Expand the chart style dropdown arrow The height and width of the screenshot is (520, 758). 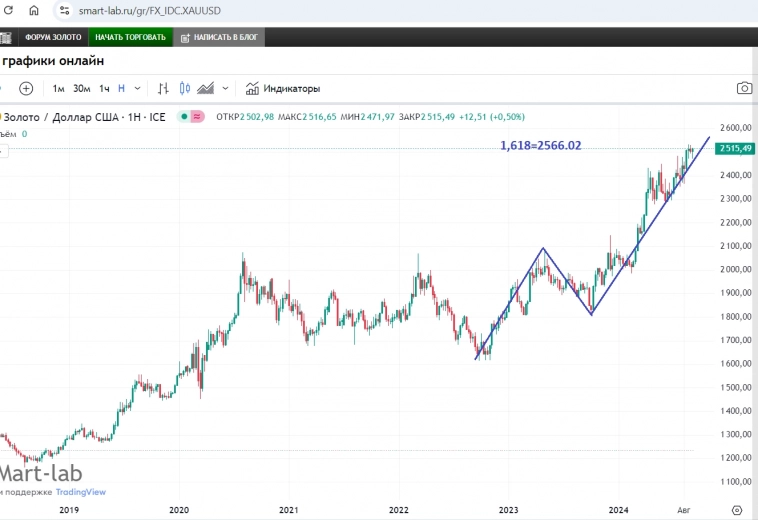click(226, 88)
